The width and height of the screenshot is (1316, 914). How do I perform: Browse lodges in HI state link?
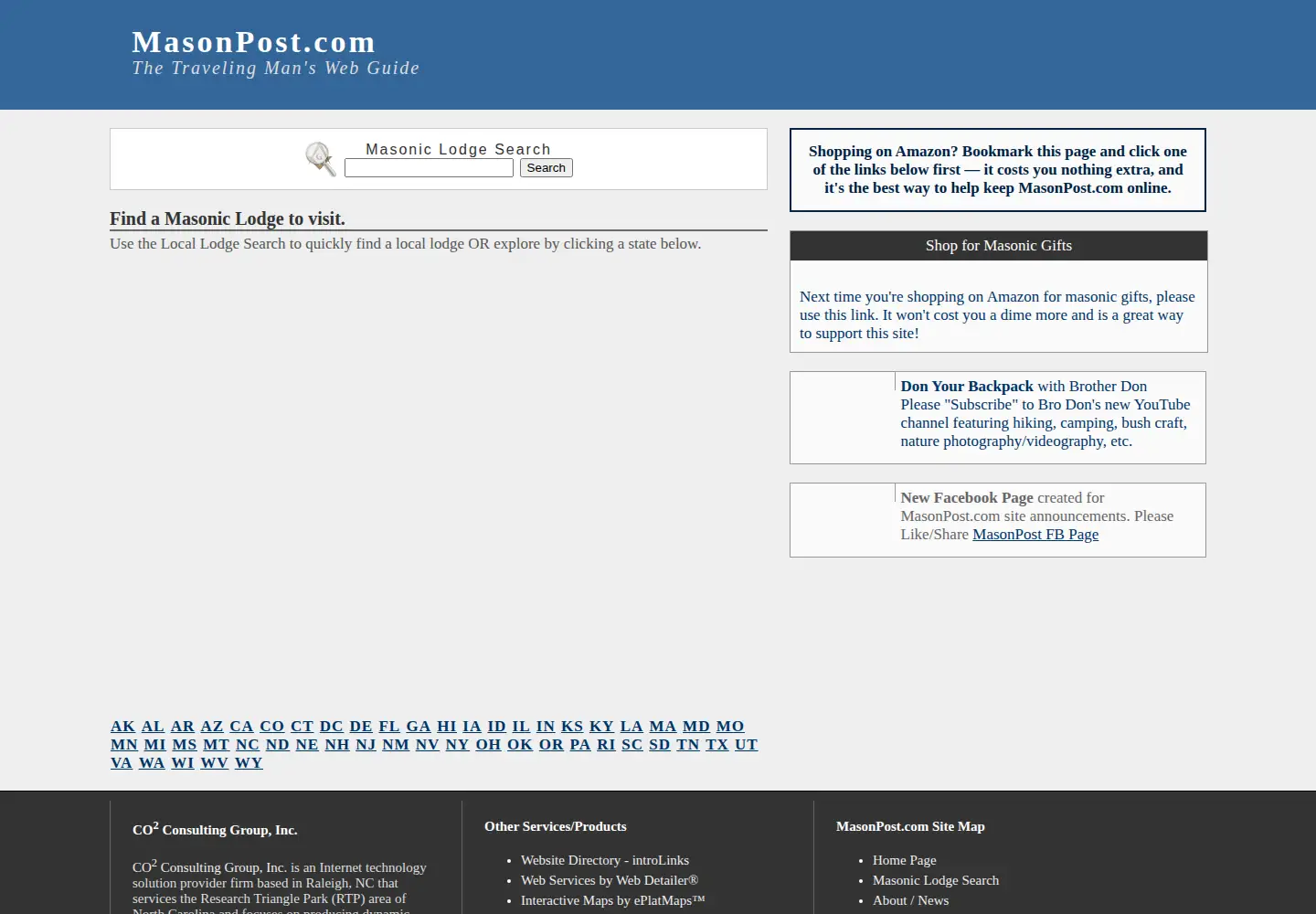tap(446, 727)
